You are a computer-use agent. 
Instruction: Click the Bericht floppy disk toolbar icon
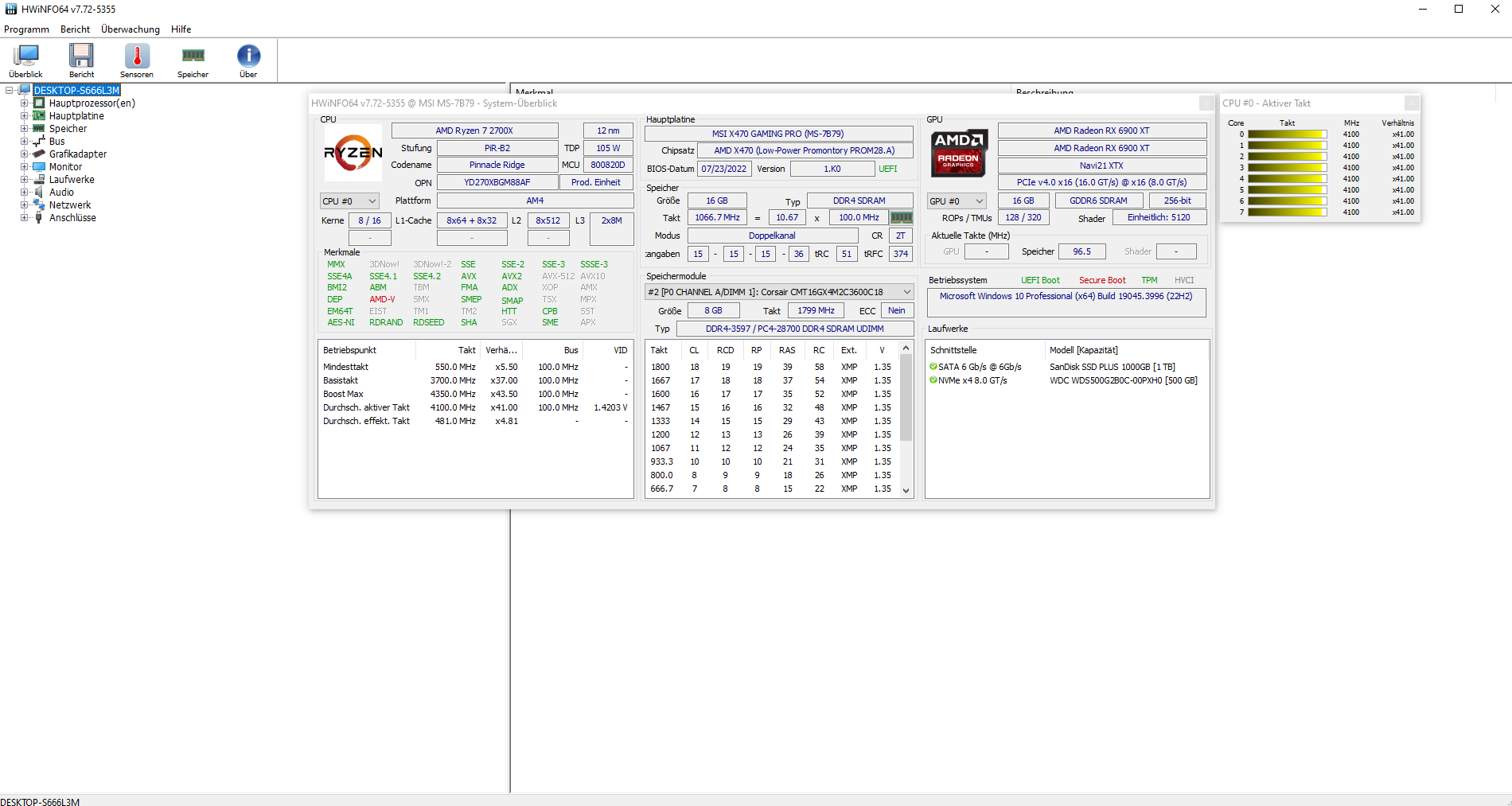click(81, 56)
